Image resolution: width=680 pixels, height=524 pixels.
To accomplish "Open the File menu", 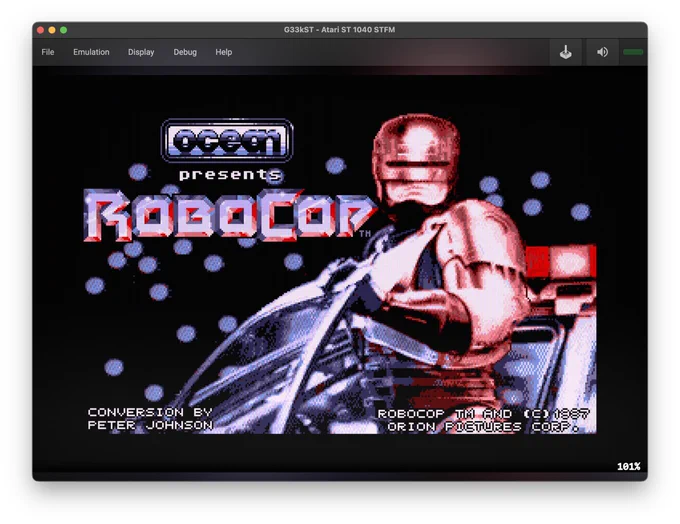I will 48,52.
